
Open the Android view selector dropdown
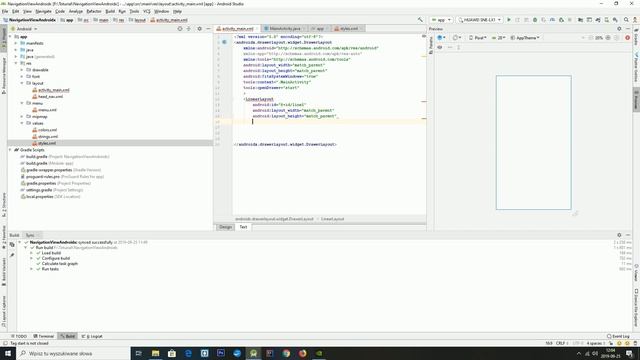click(24, 29)
